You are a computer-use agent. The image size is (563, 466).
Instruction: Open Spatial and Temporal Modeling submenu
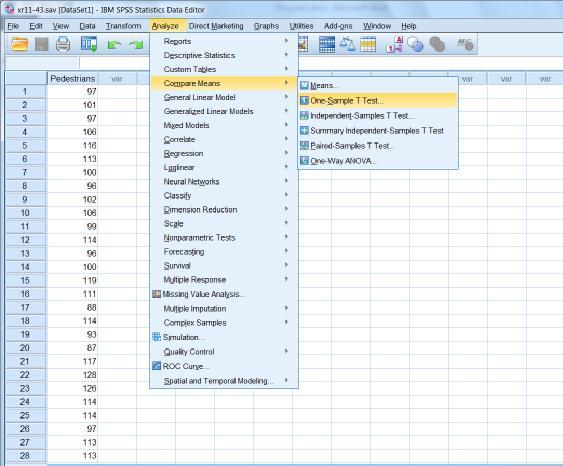pos(224,381)
